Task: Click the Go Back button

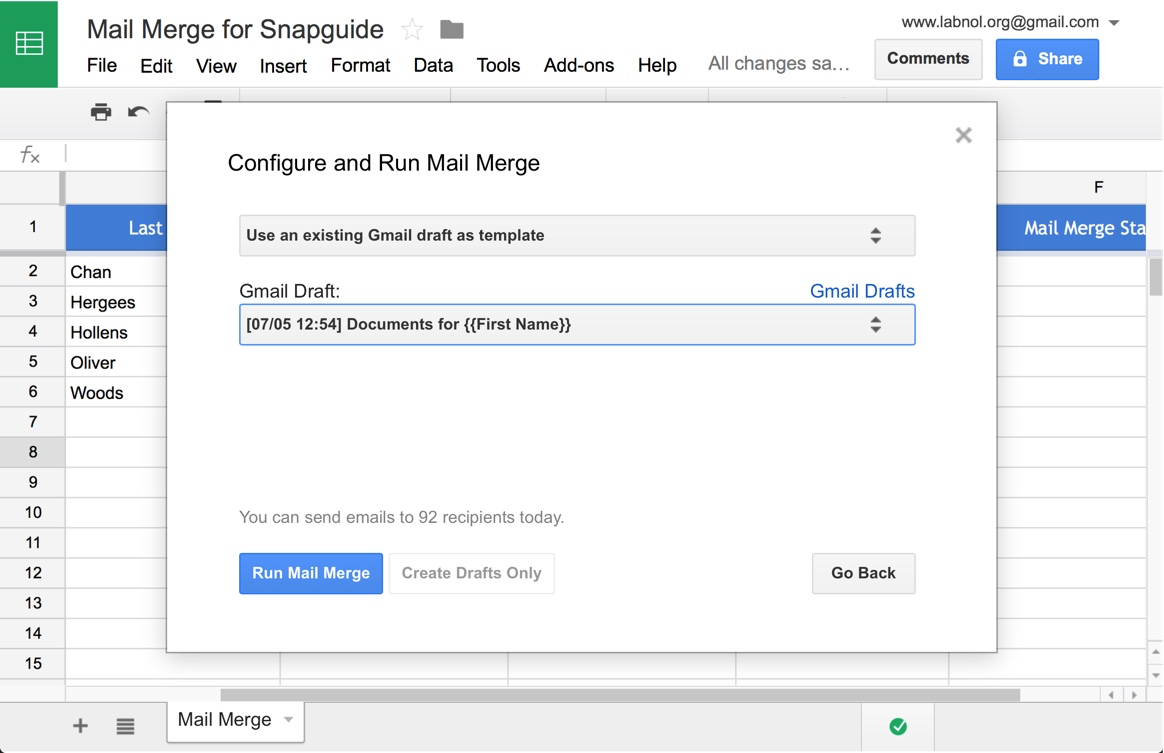Action: (x=863, y=573)
